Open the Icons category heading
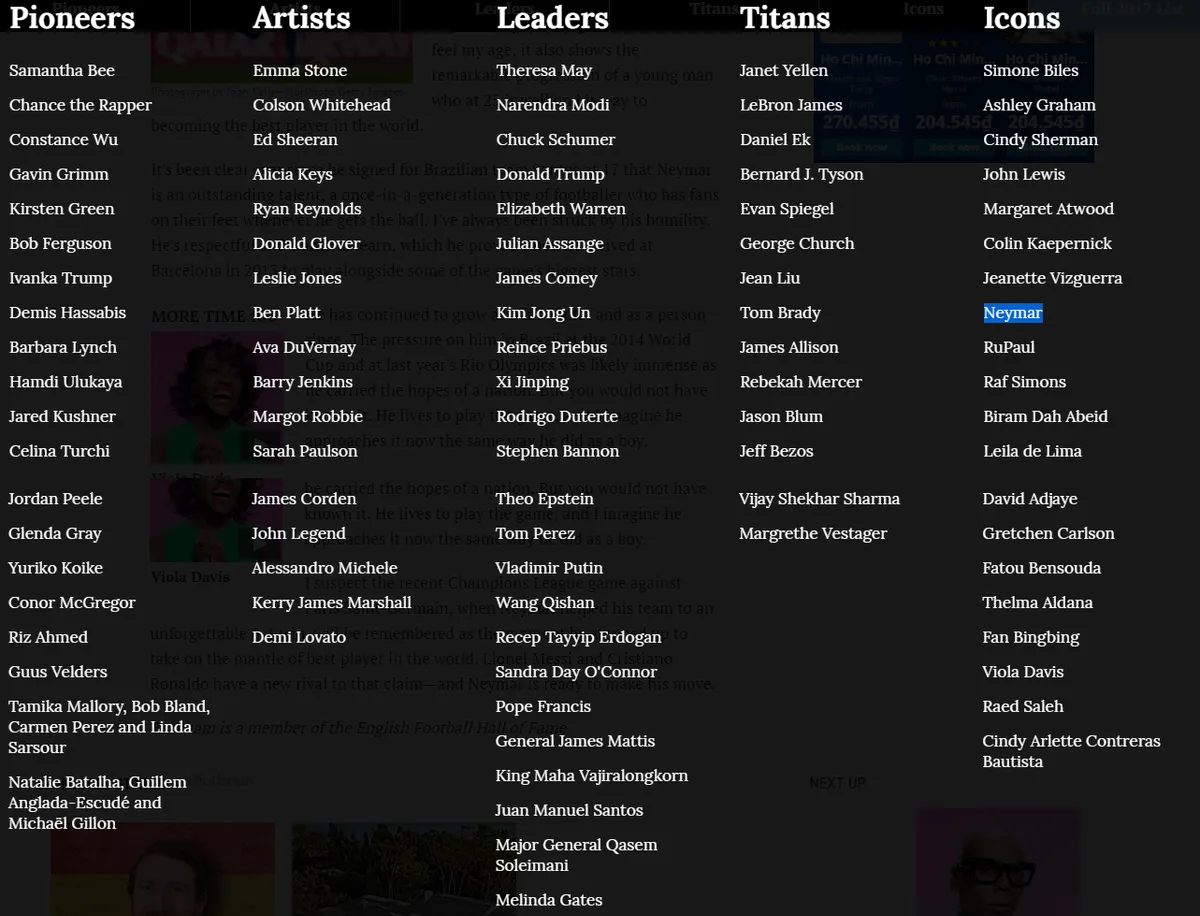Screen dimensions: 1200x916 [x=1022, y=18]
